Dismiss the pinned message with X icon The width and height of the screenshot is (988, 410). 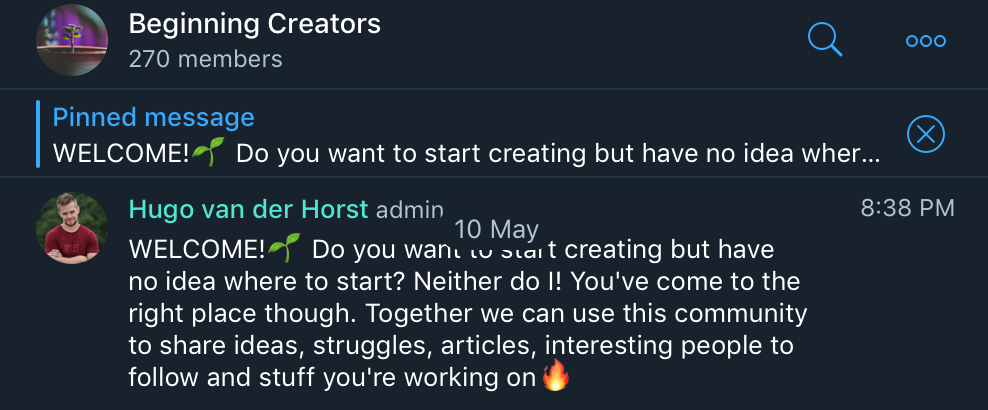(925, 134)
